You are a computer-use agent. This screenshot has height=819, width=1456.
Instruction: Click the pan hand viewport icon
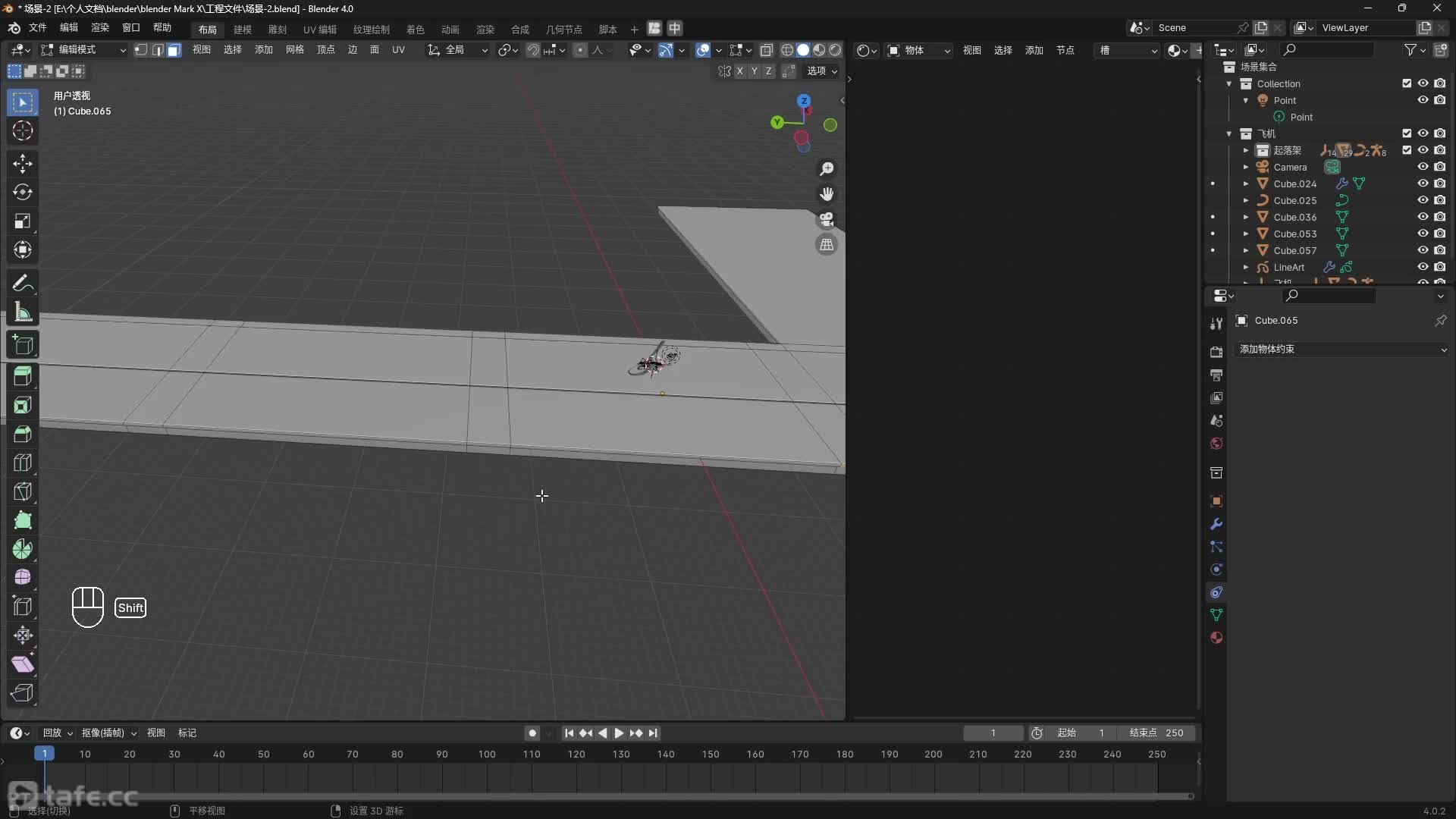tap(827, 194)
